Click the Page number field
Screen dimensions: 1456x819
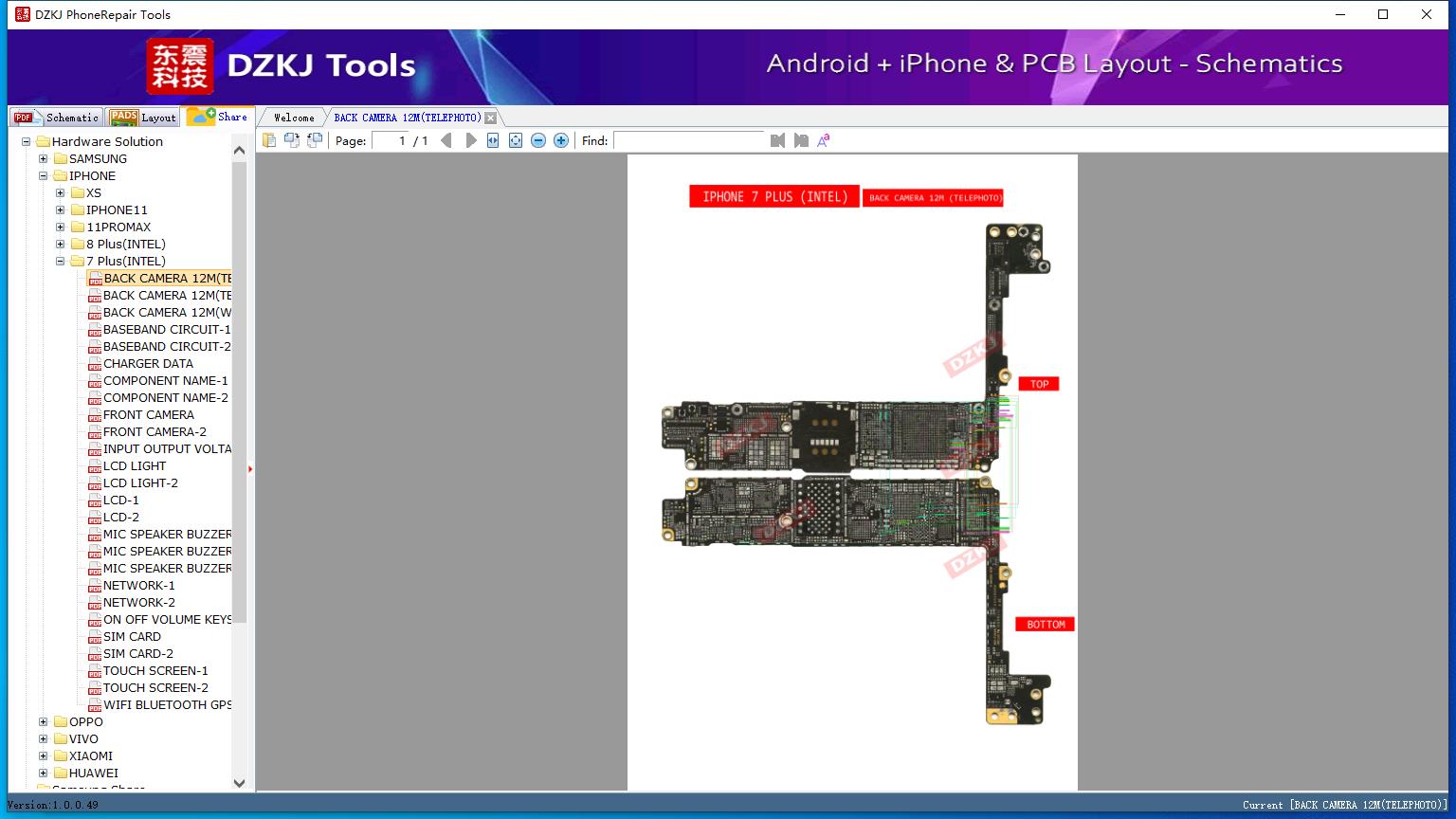(x=391, y=140)
